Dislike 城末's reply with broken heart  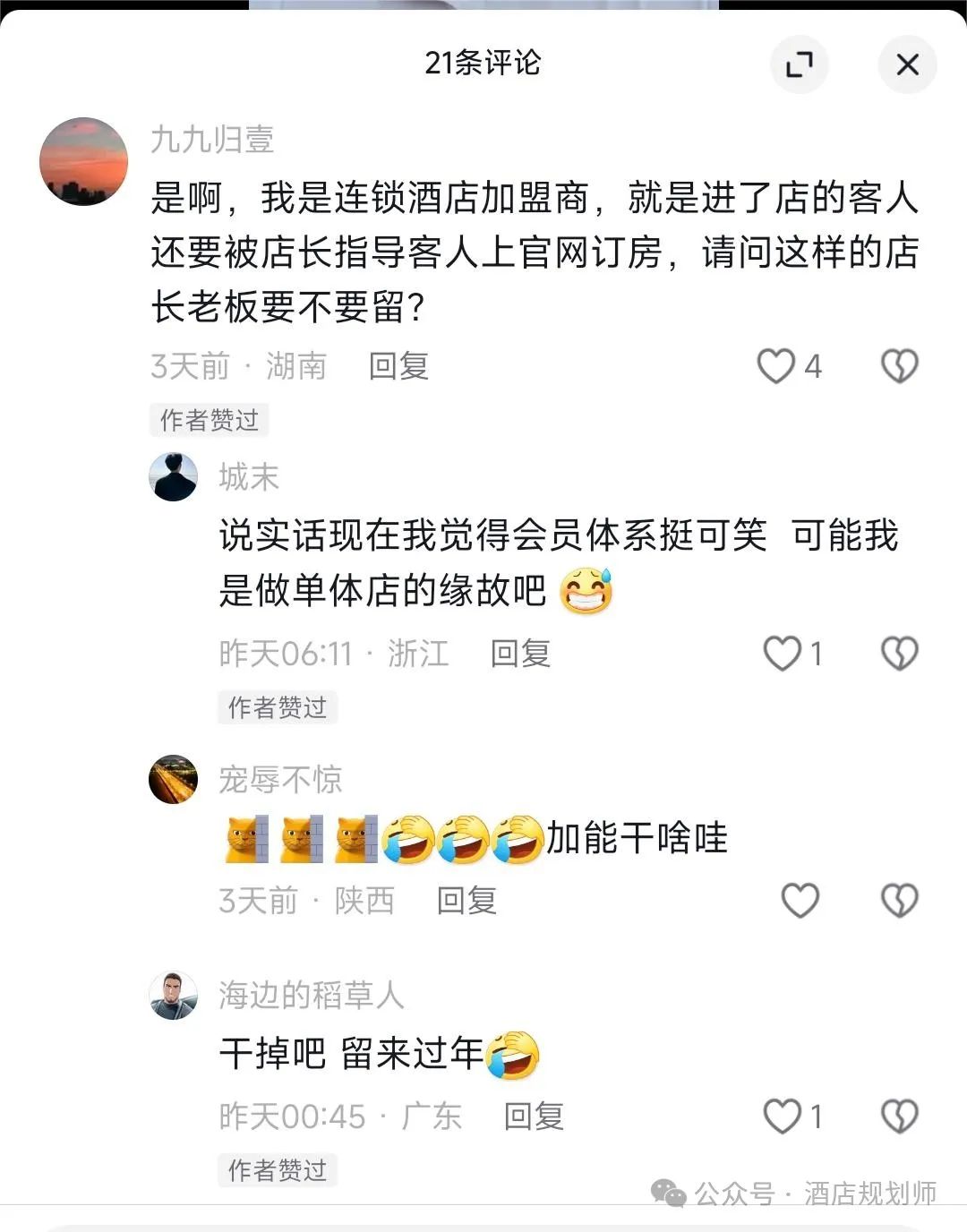900,654
